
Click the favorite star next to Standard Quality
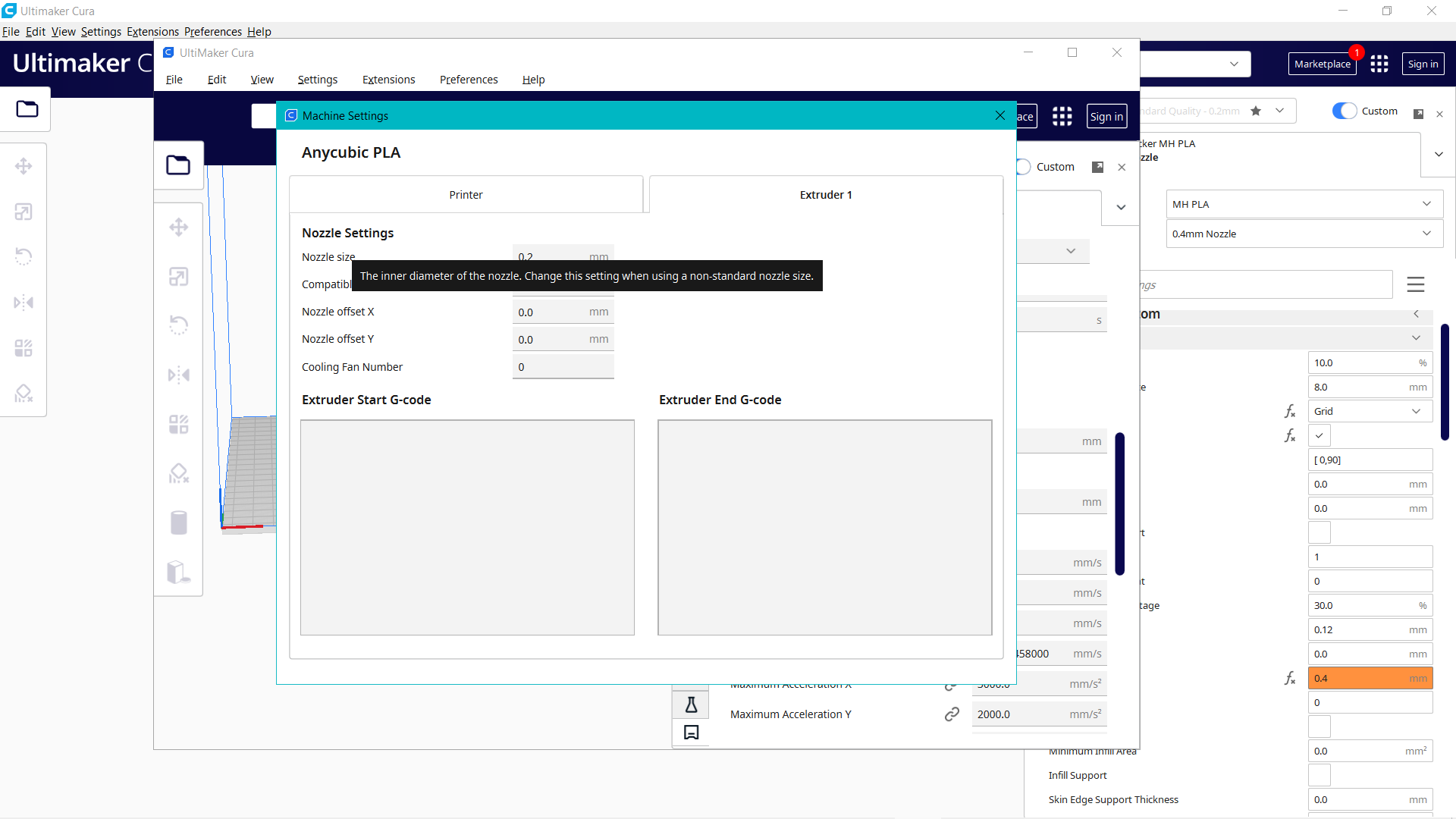1256,111
